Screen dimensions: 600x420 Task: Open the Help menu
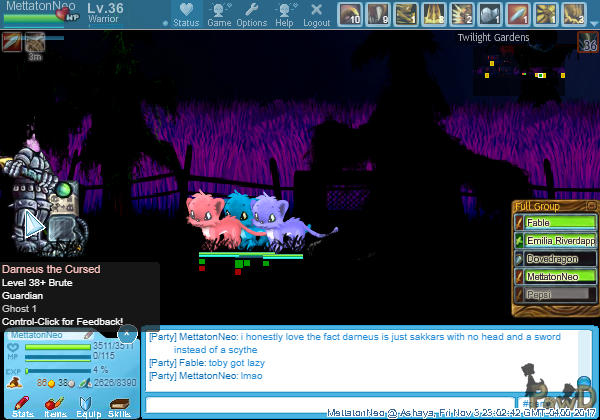coord(285,15)
